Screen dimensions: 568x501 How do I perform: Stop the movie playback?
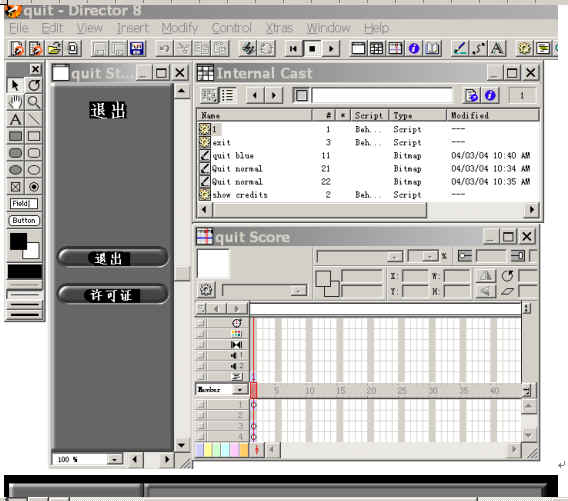(x=312, y=48)
